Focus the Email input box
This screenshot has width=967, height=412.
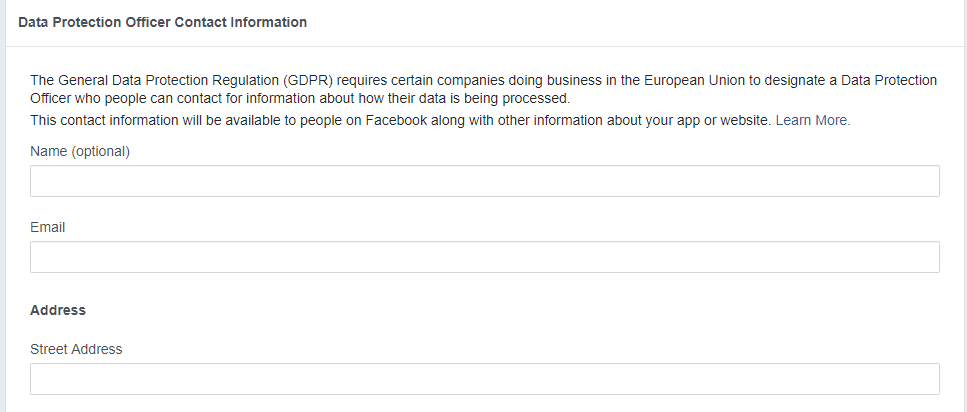[485, 257]
